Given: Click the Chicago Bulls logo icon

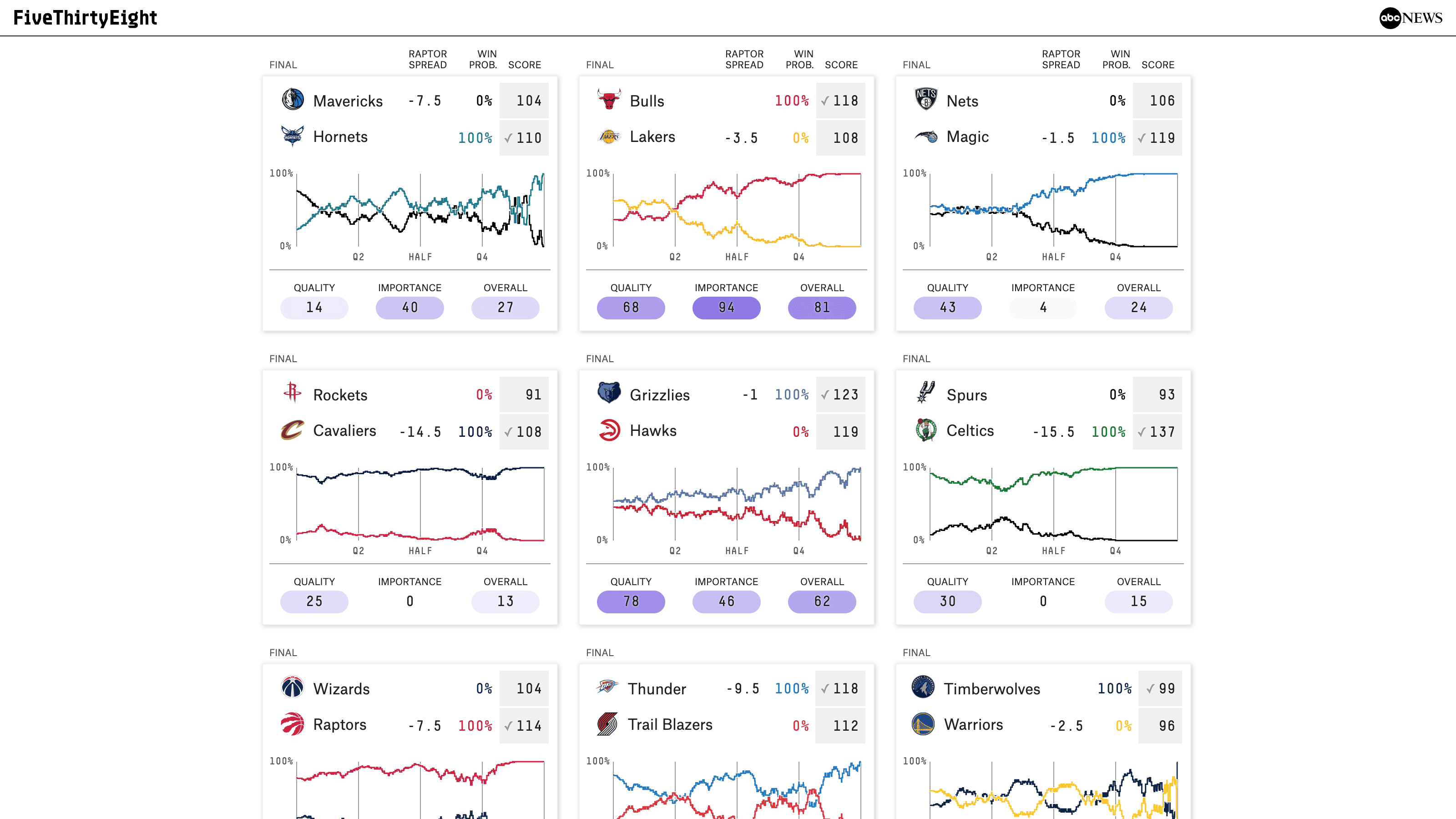Looking at the screenshot, I should click(x=609, y=100).
